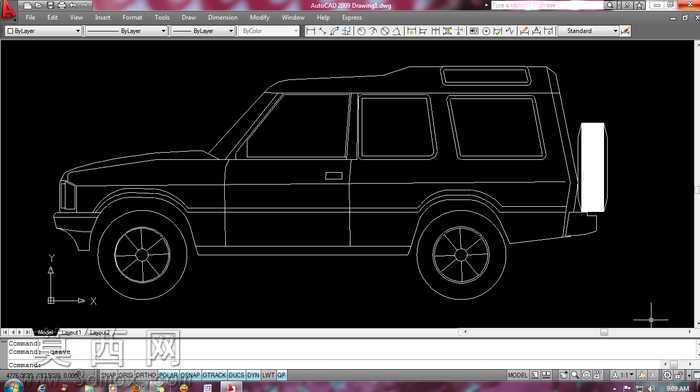The image size is (700, 392).
Task: Click the search binoculars icon
Action: point(610,5)
